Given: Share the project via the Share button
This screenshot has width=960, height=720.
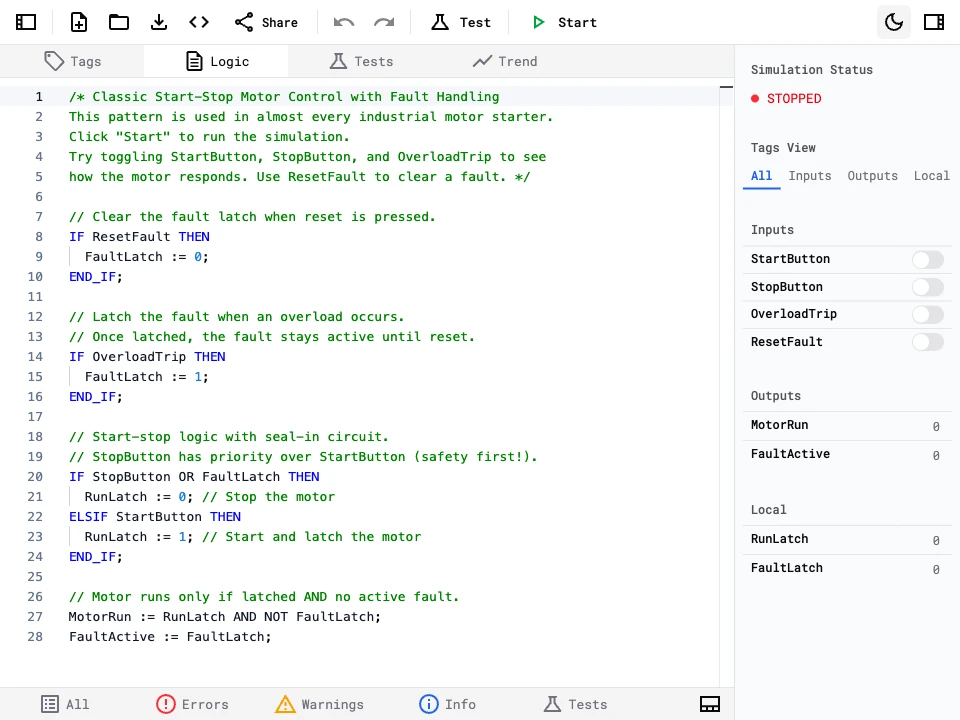Looking at the screenshot, I should pyautogui.click(x=266, y=21).
